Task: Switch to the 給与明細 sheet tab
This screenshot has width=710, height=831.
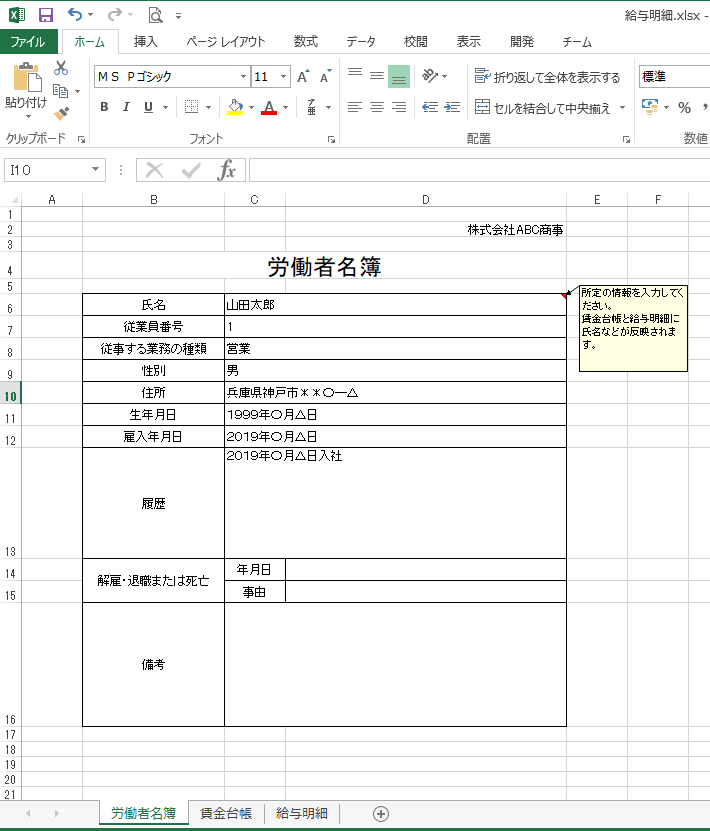Action: [x=301, y=814]
